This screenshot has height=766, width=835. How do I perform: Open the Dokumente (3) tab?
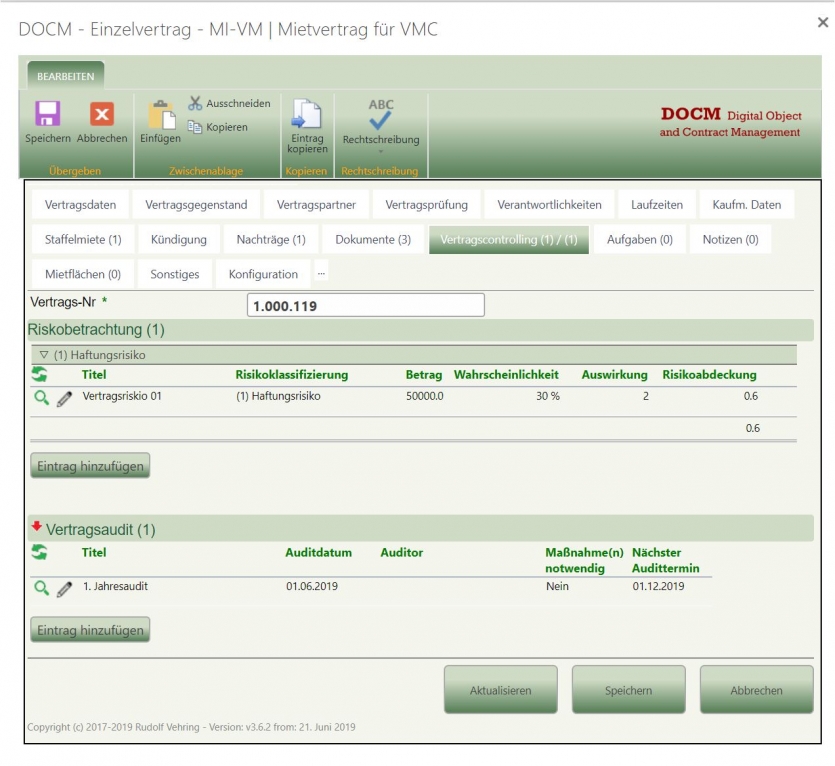[x=373, y=239]
